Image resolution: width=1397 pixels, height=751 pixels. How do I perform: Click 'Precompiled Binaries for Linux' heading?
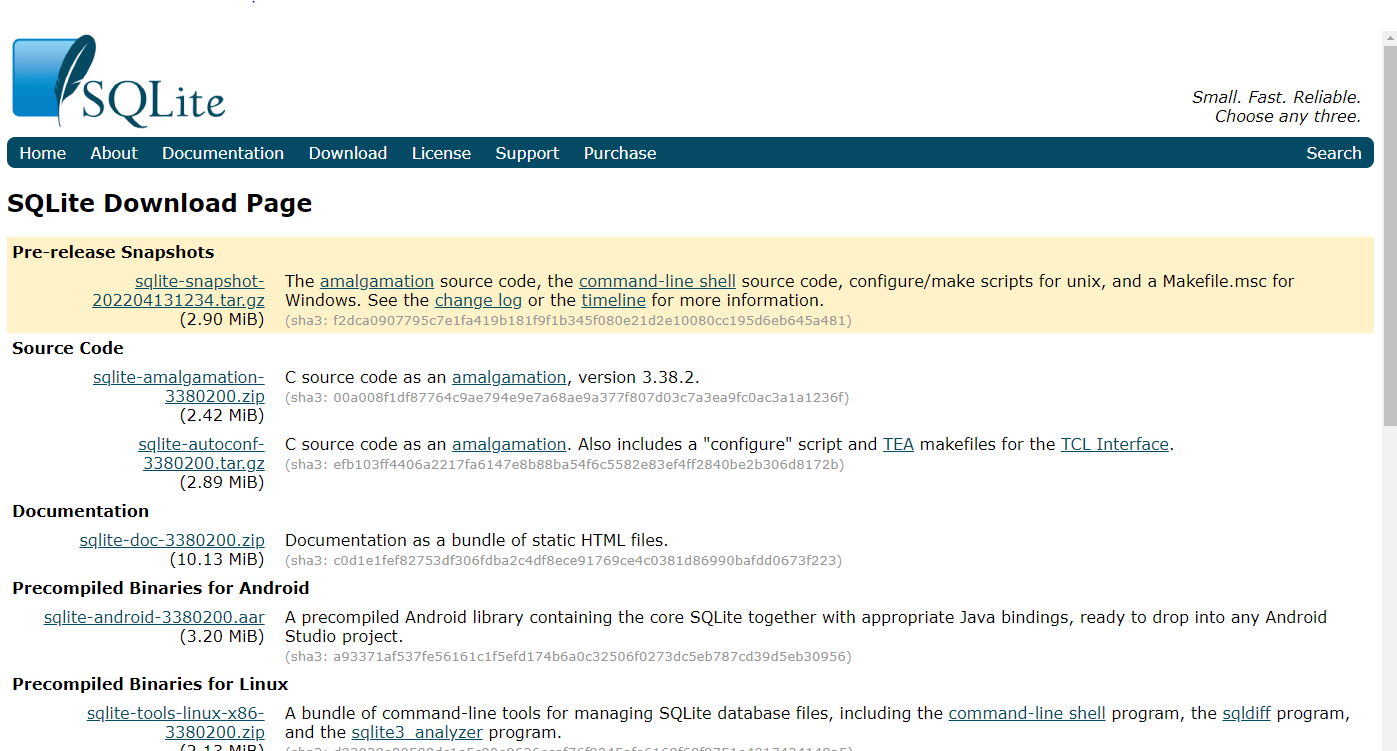point(150,684)
